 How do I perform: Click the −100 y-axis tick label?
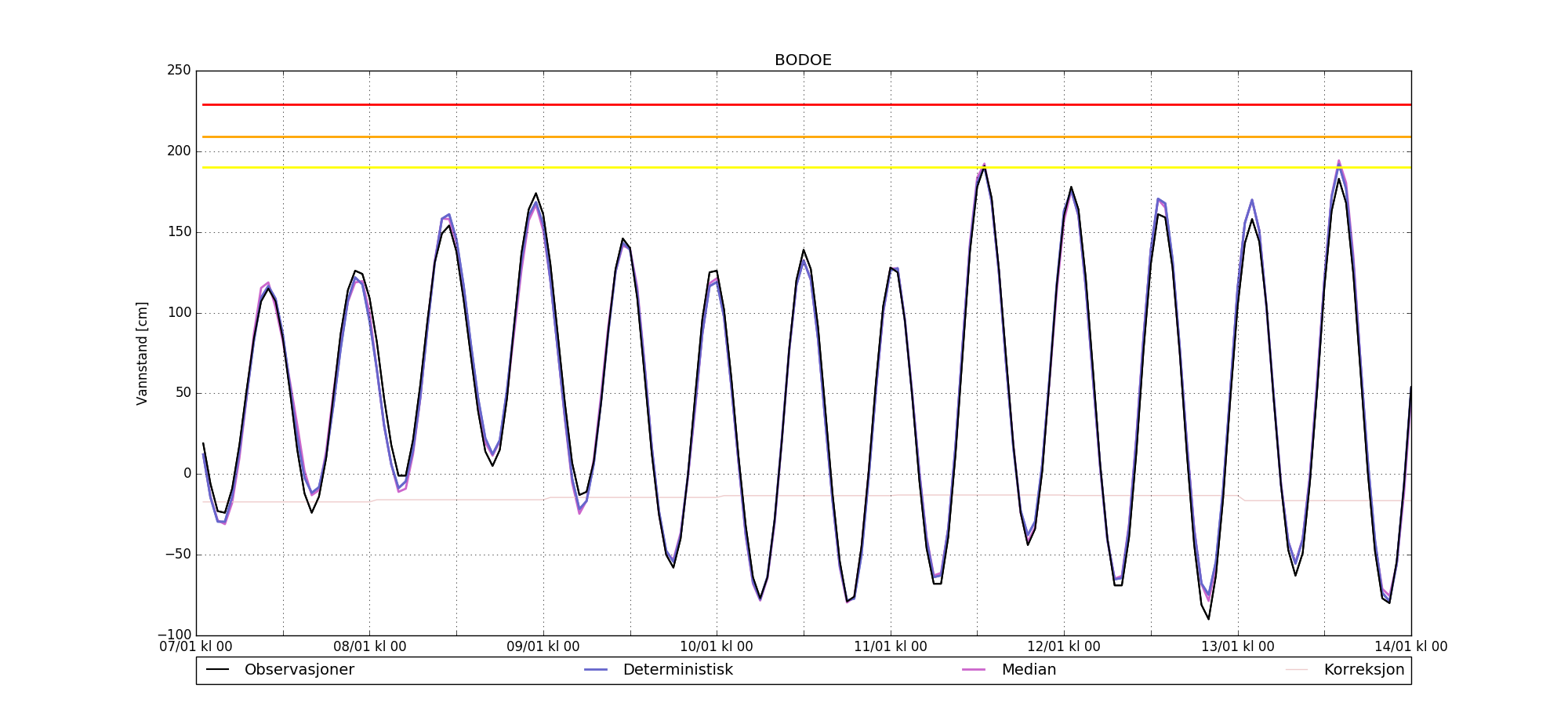[174, 635]
